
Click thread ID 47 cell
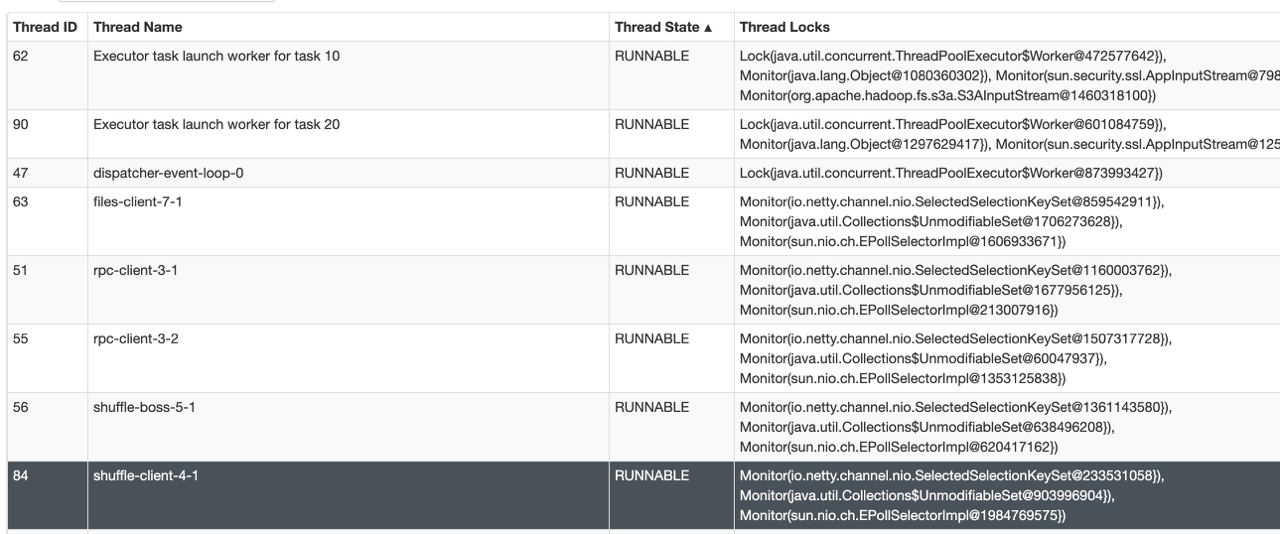21,173
